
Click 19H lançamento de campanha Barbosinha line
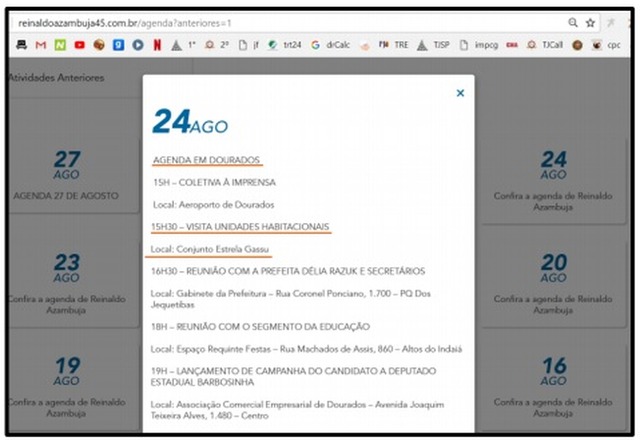(293, 376)
